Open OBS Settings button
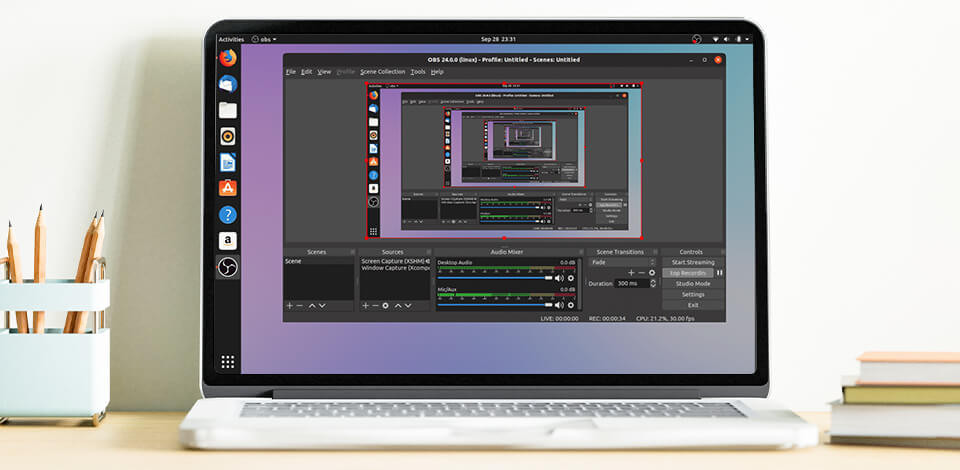The image size is (960, 470). coord(692,294)
